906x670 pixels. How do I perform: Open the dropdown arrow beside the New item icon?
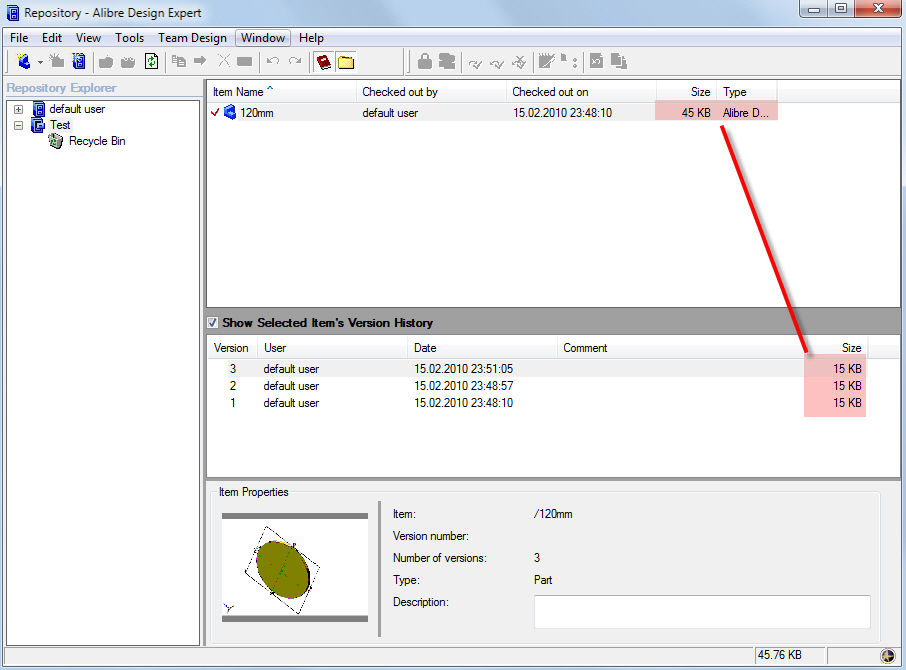point(40,62)
